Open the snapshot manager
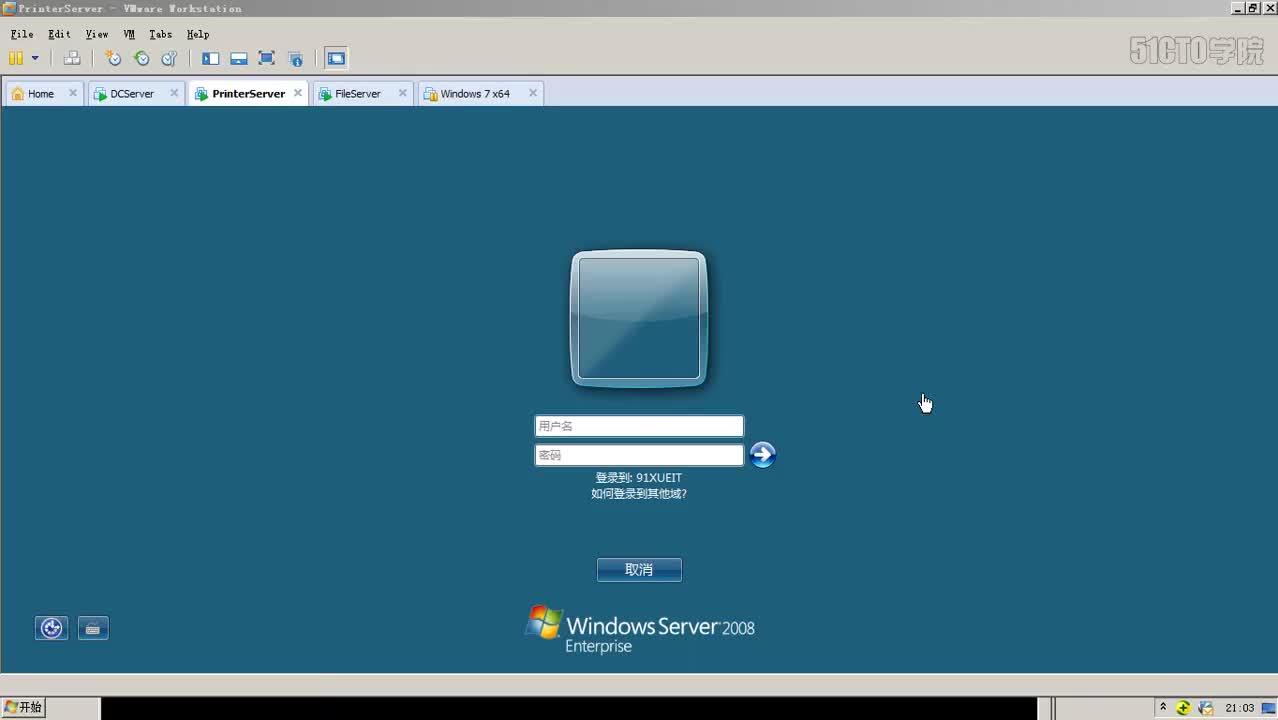The image size is (1278, 720). pos(169,58)
